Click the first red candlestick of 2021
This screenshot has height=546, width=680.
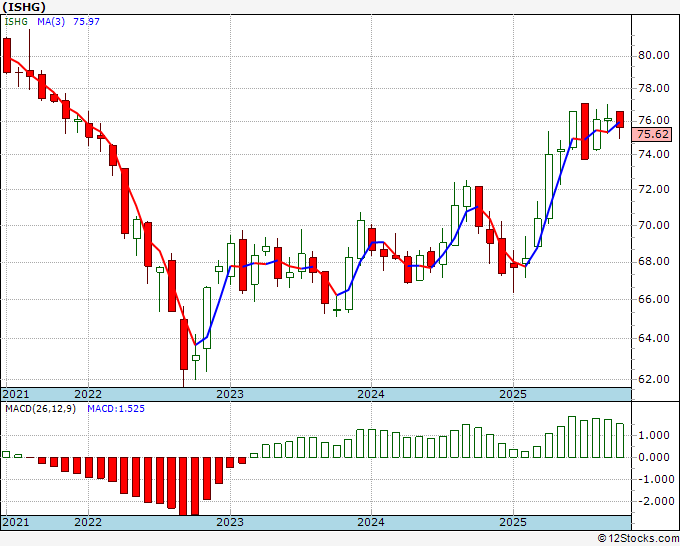coord(7,56)
